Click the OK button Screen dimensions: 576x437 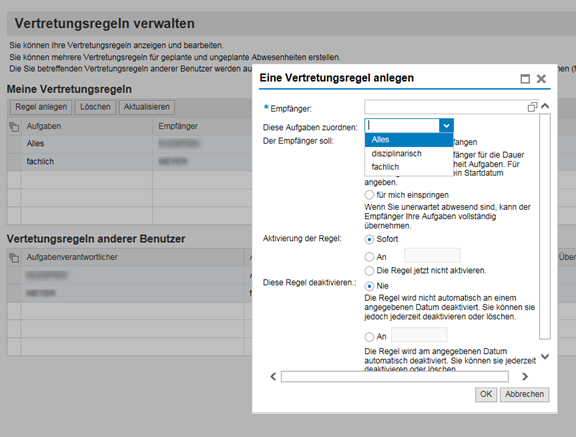(x=486, y=394)
